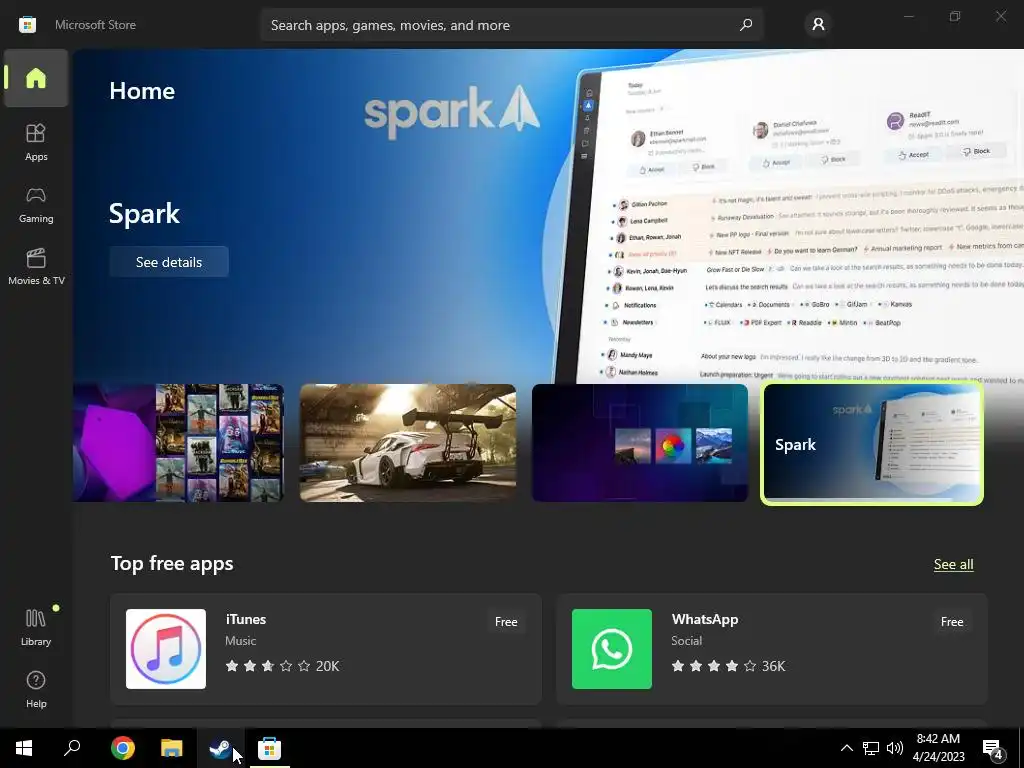This screenshot has height=768, width=1024.
Task: Open the notification center icon
Action: click(x=993, y=749)
